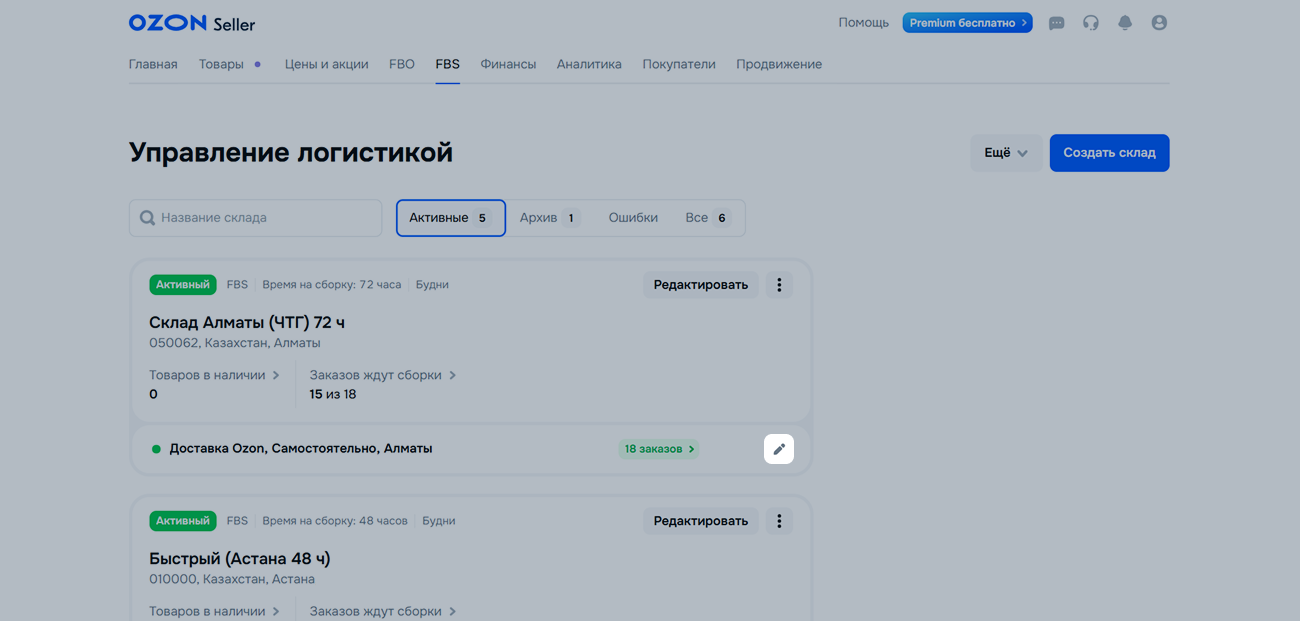The width and height of the screenshot is (1300, 621).
Task: Open the 18 заказов badge link
Action: [x=658, y=449]
